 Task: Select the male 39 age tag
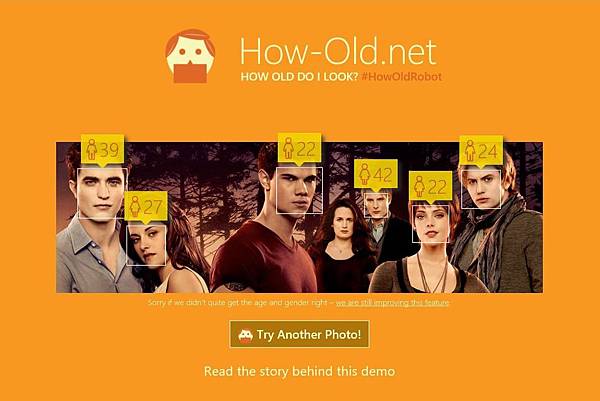[x=102, y=150]
